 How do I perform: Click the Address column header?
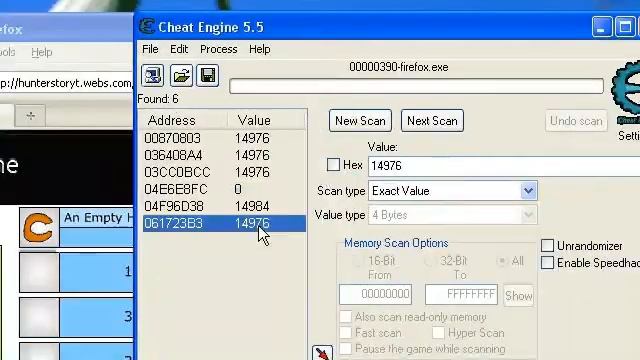click(x=184, y=120)
